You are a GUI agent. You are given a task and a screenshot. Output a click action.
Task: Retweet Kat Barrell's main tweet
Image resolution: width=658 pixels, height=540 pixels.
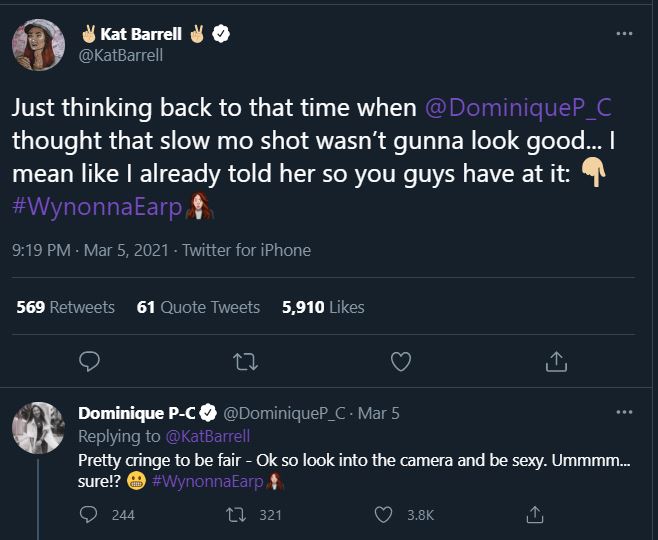point(245,360)
